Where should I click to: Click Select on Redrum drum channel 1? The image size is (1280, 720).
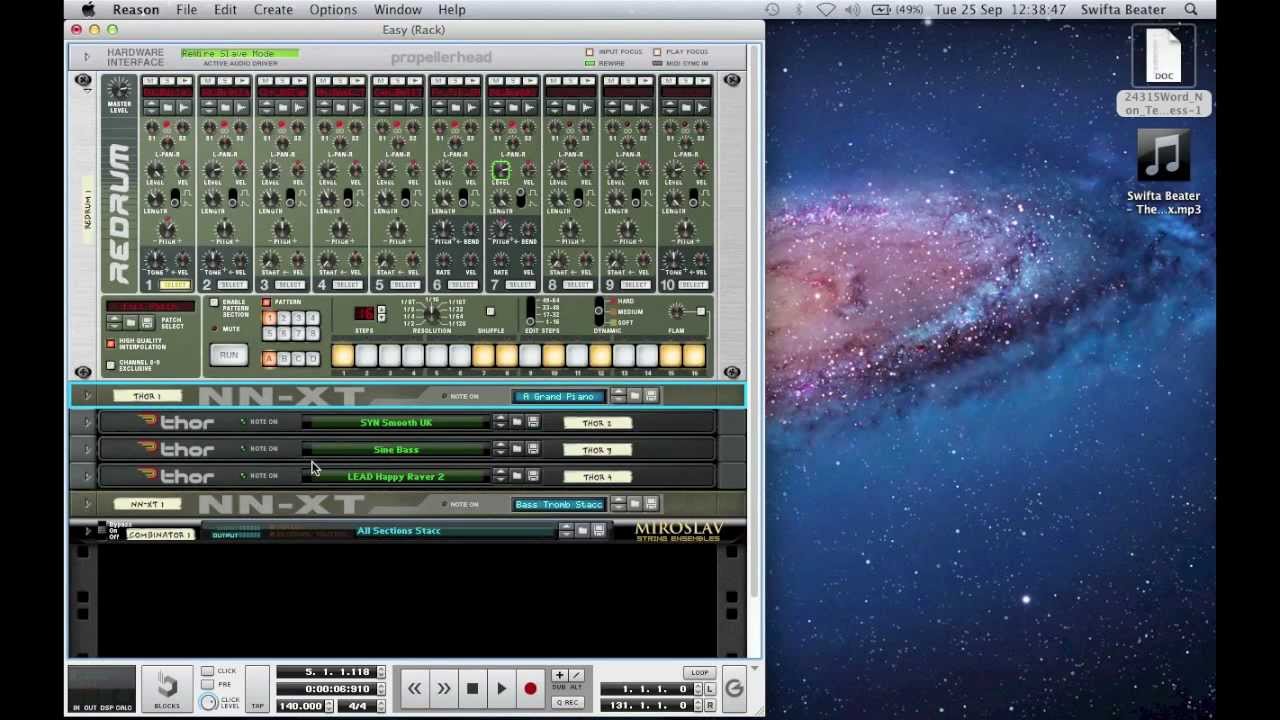[174, 286]
